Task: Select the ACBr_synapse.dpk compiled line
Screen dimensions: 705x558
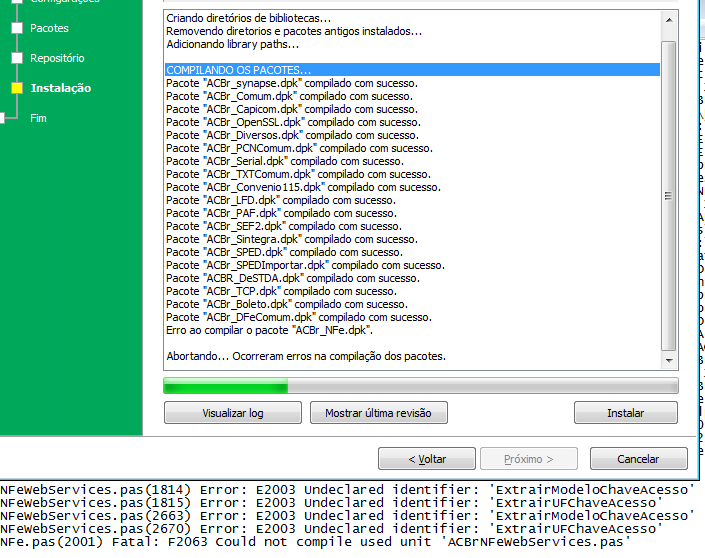Action: coord(292,83)
